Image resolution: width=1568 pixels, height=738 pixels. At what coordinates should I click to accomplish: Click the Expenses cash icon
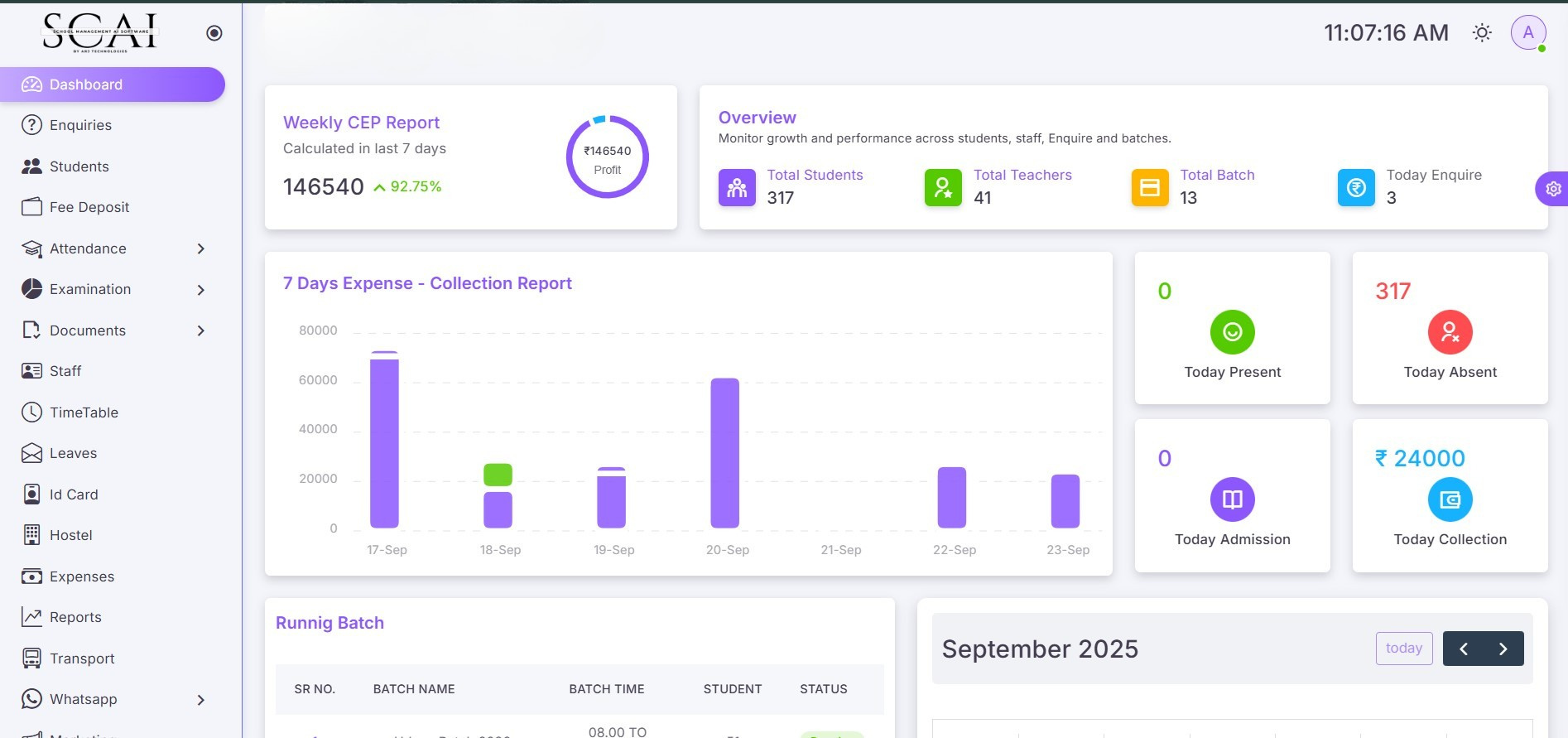[x=31, y=576]
